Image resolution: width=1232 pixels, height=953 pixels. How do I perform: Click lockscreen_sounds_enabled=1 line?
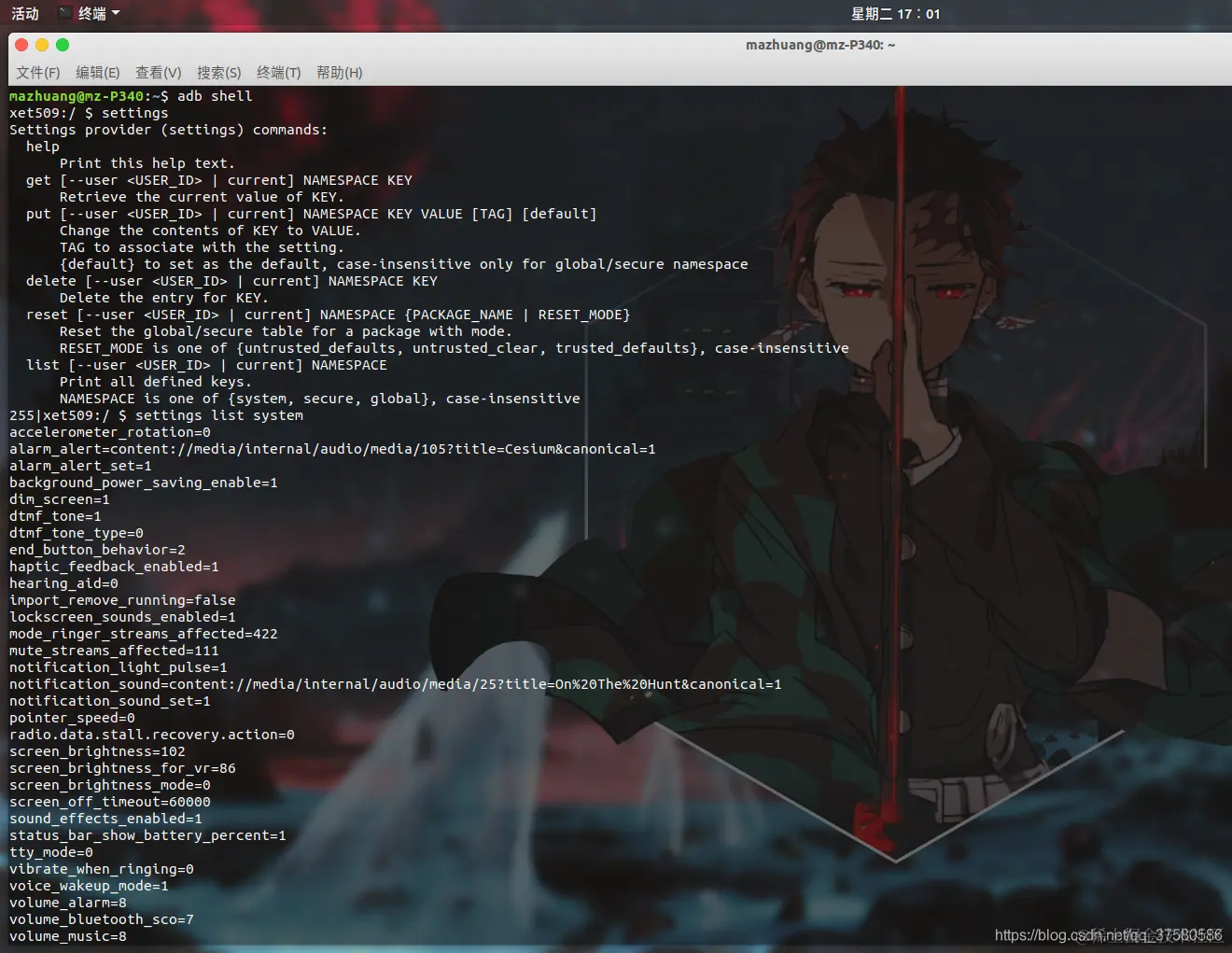[x=122, y=617]
